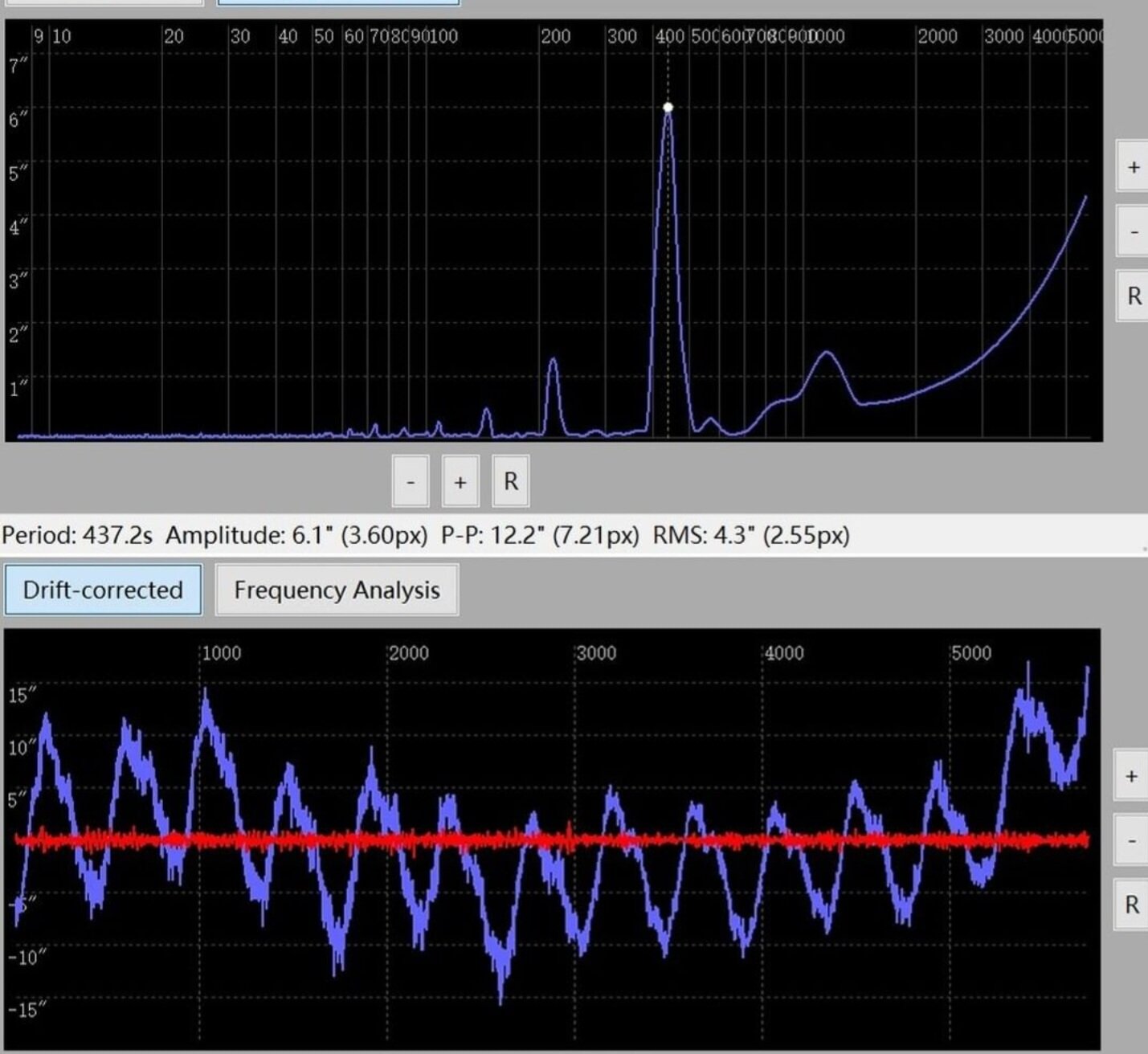Click the plus button right of the drift-corrected graph
Image resolution: width=1148 pixels, height=1054 pixels.
(x=1131, y=776)
